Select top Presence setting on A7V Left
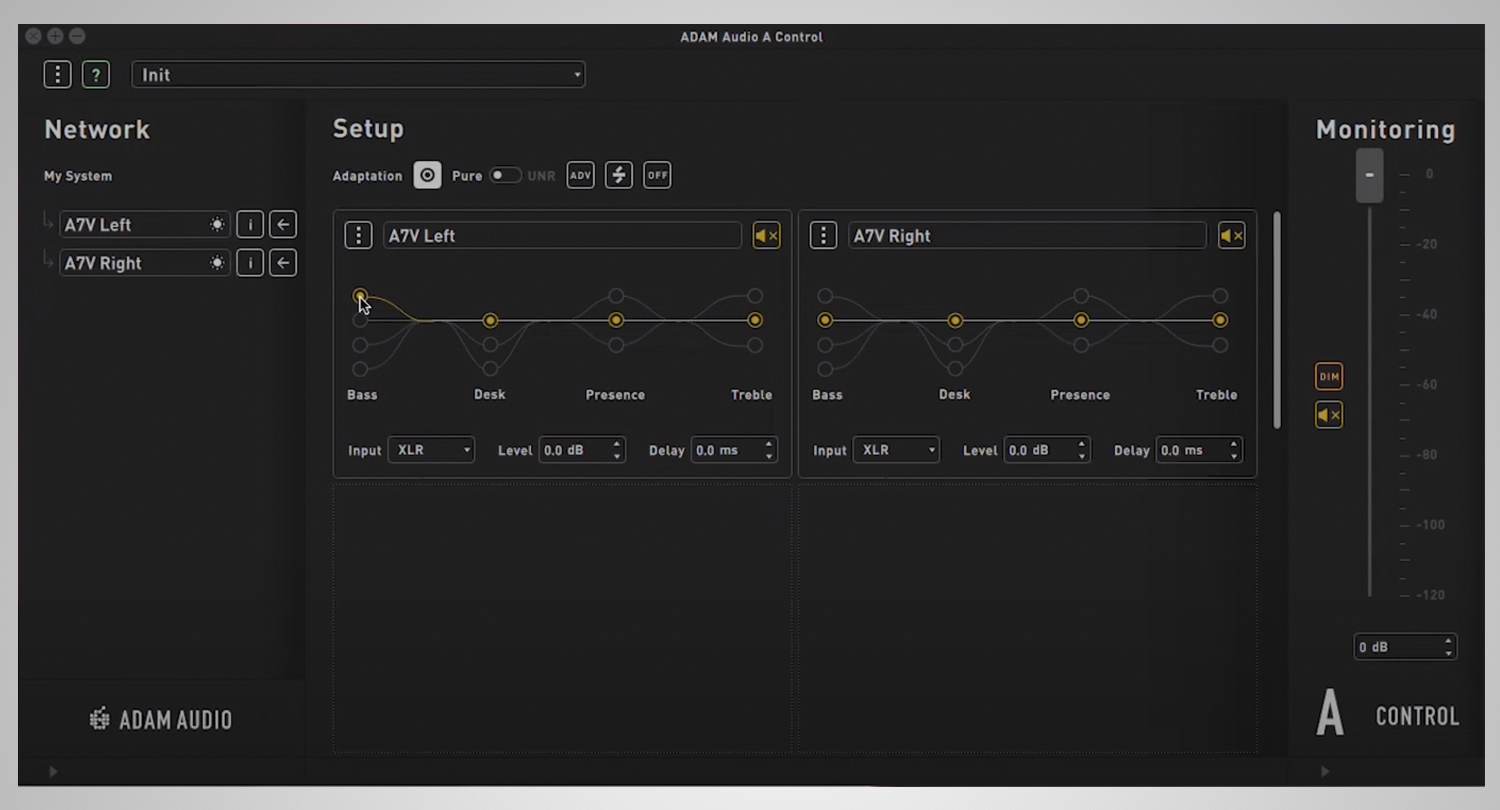 coord(616,296)
